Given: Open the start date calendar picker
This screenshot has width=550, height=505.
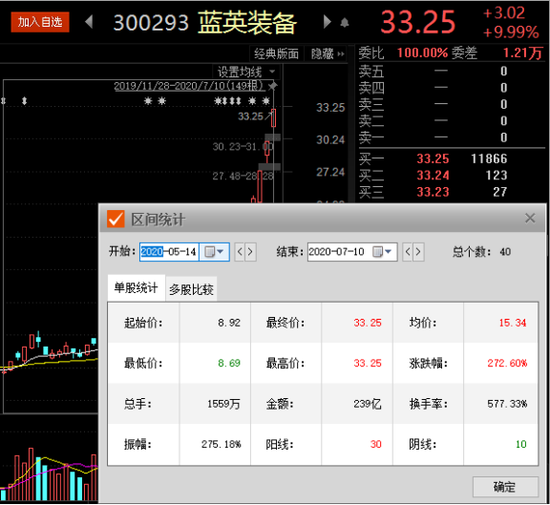Looking at the screenshot, I should pyautogui.click(x=214, y=252).
